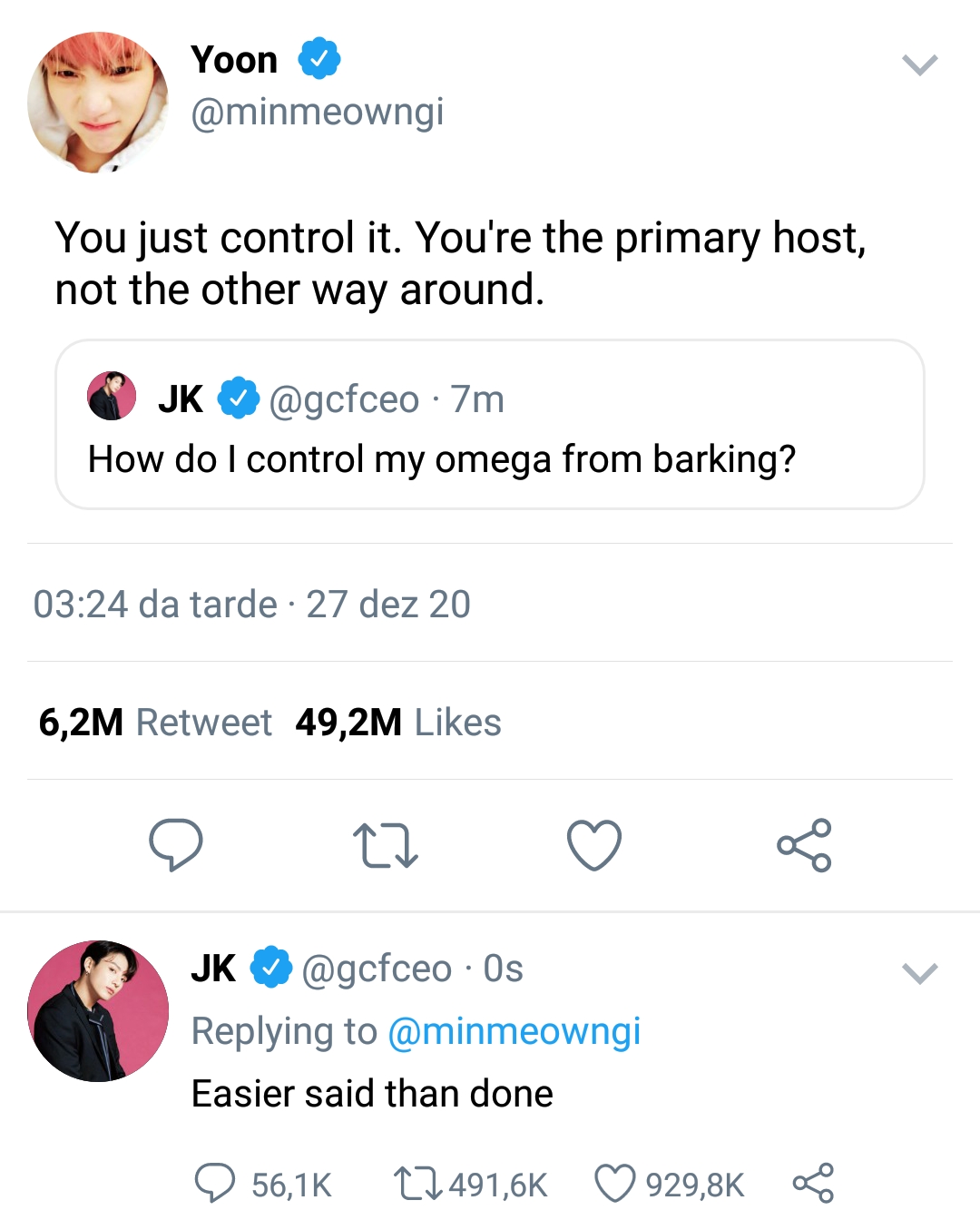
Task: Open the quoted tweet about controlling omega
Action: tap(490, 425)
